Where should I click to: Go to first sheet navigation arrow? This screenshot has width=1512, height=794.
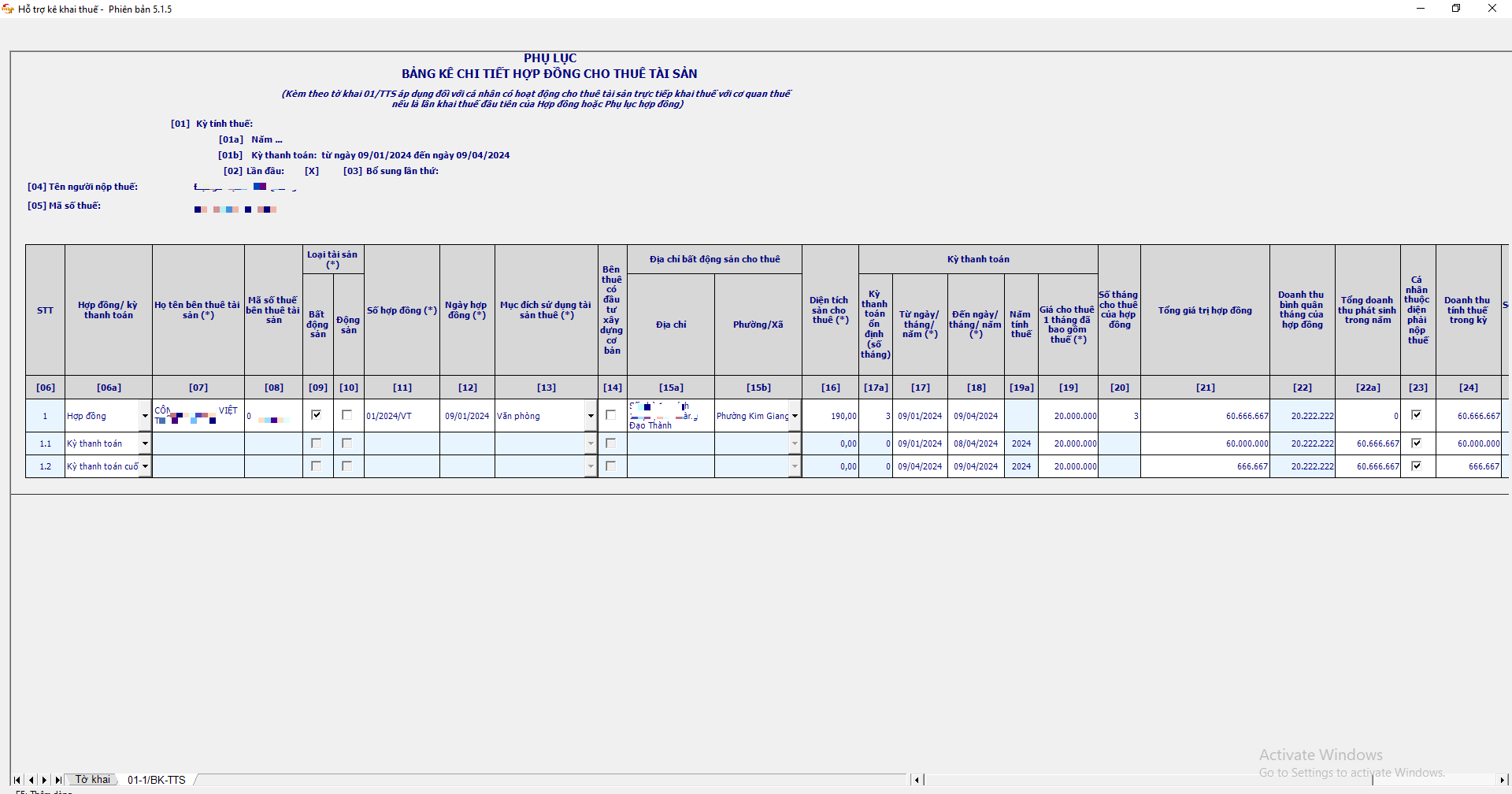pos(17,780)
